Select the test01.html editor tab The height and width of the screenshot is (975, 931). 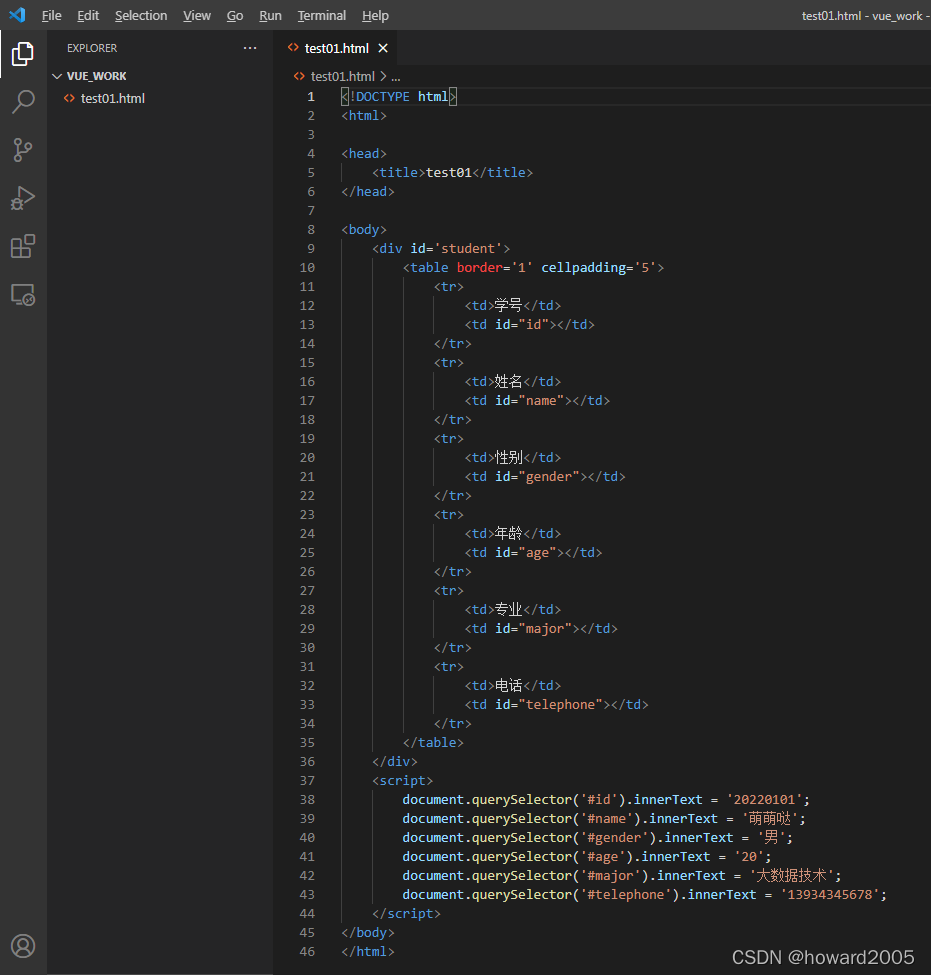(x=336, y=48)
